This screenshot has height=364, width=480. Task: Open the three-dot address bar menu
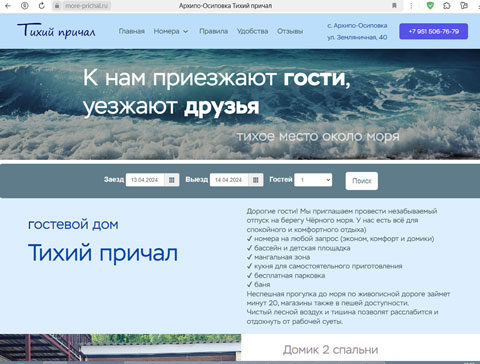point(411,6)
